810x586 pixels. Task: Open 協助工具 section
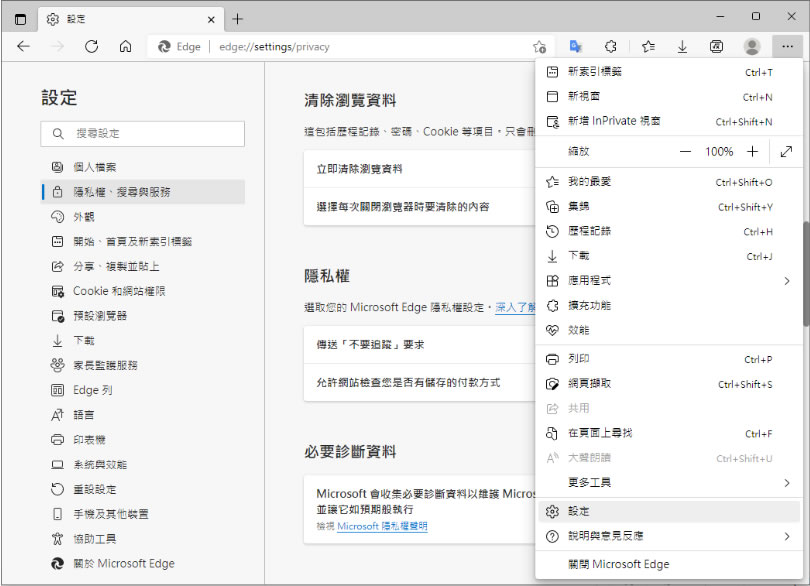click(143, 539)
